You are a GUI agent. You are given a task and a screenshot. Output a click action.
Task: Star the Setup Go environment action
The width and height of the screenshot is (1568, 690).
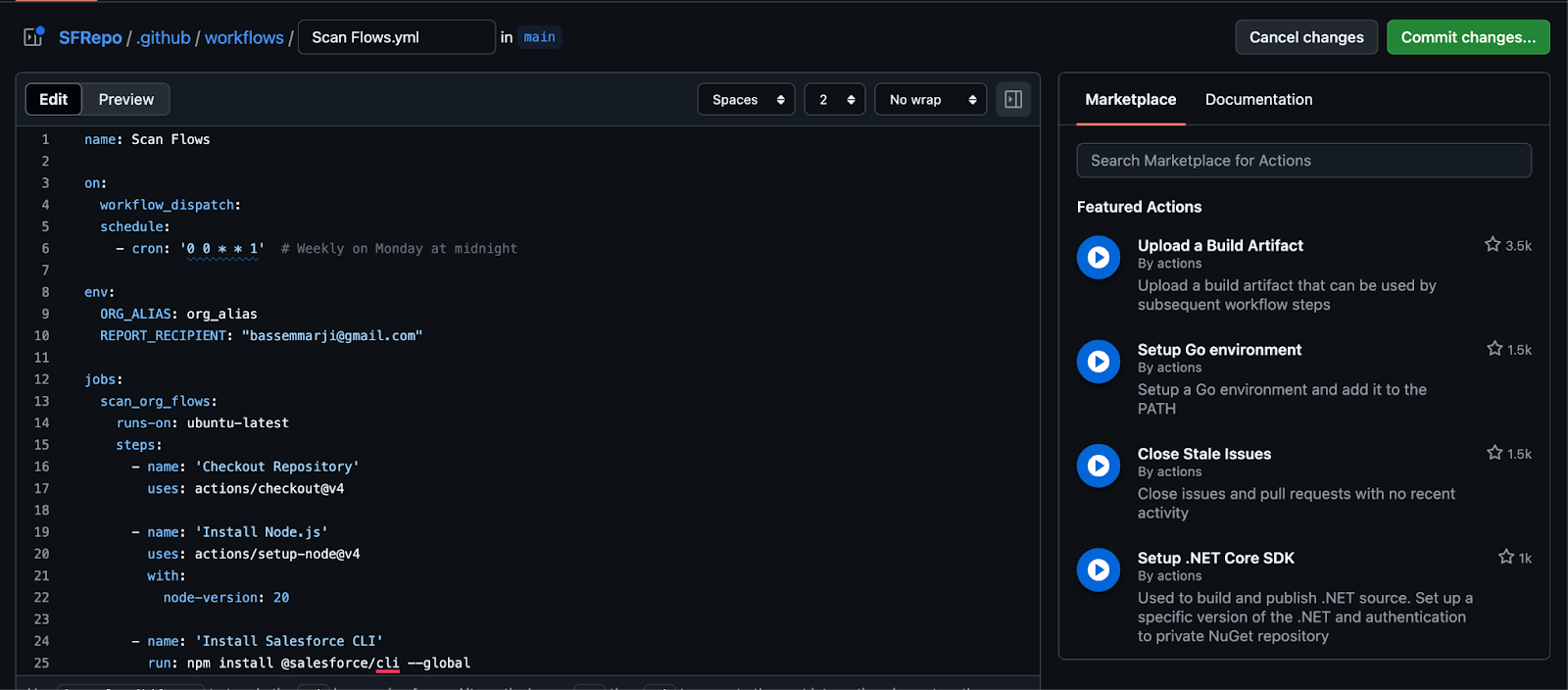tap(1494, 348)
